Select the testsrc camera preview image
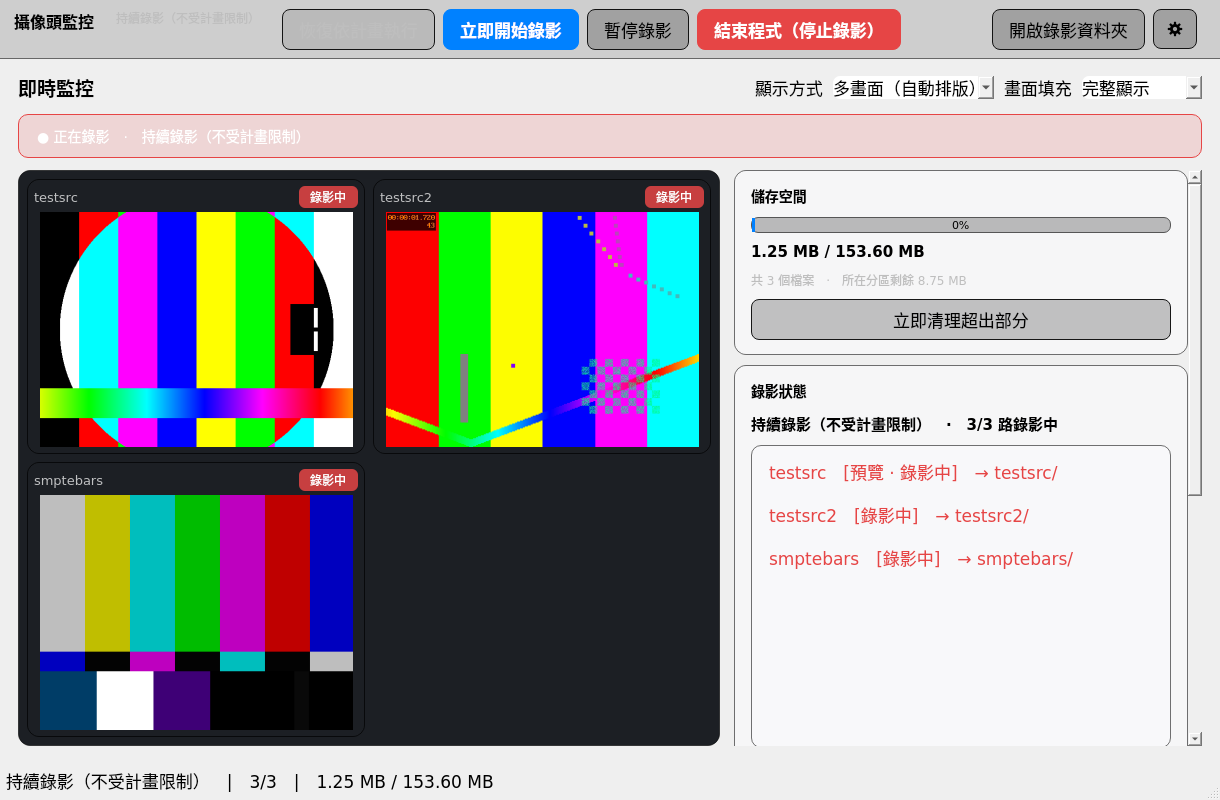The width and height of the screenshot is (1220, 800). tap(197, 329)
